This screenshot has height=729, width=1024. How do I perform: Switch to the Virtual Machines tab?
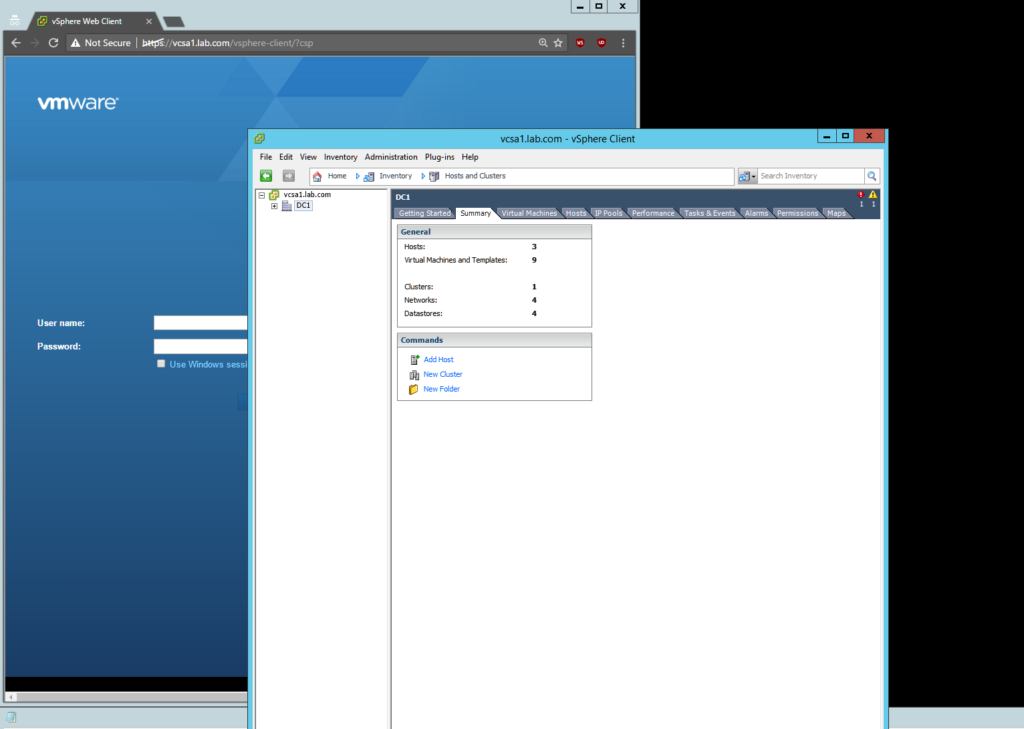[x=529, y=213]
